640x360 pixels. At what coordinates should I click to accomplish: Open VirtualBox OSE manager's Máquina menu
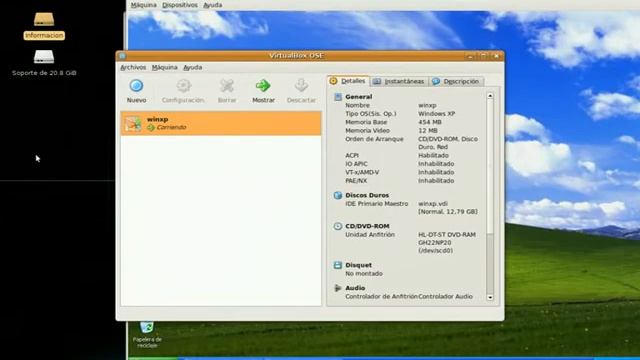coord(164,67)
